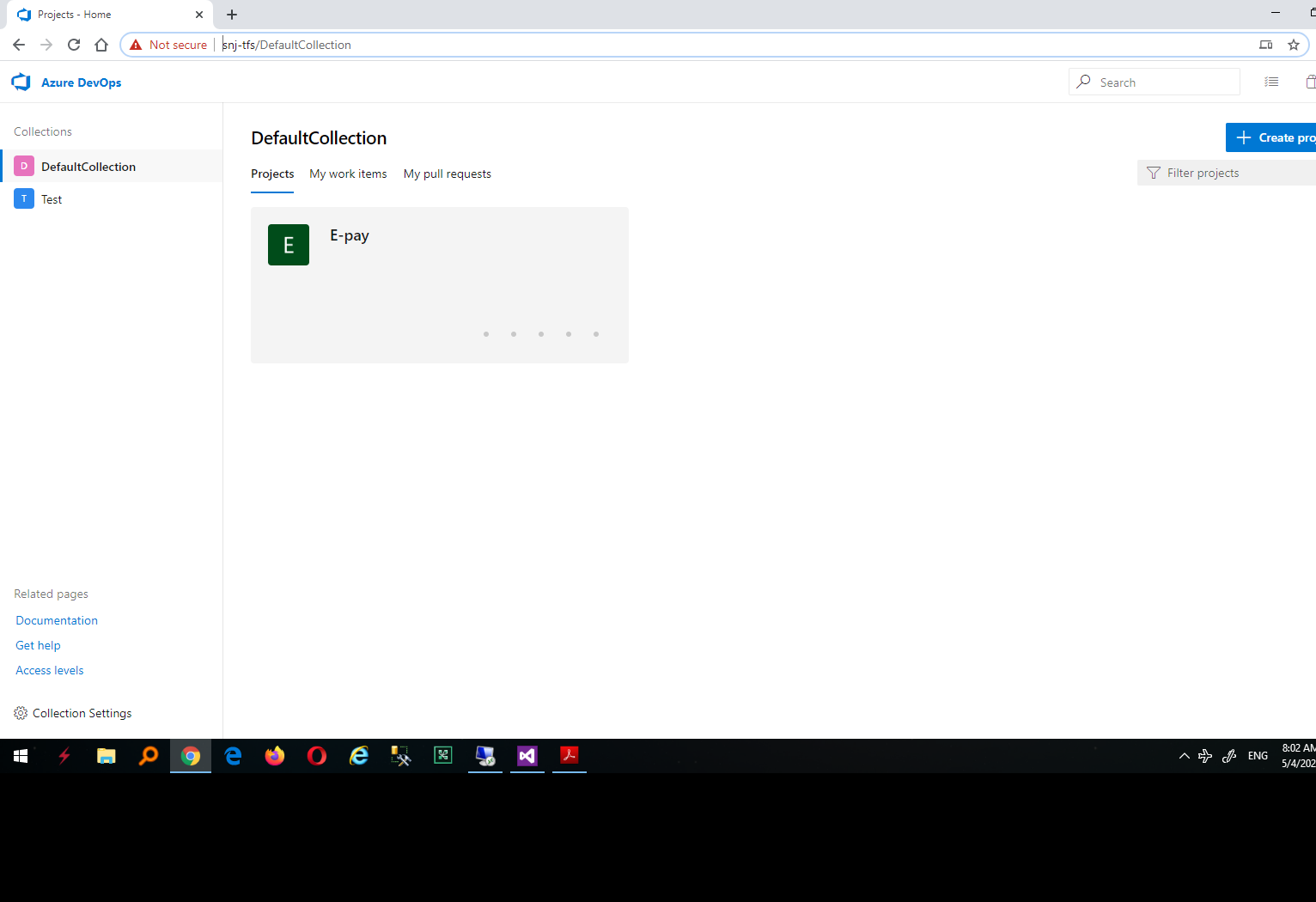The height and width of the screenshot is (902, 1316).
Task: Open Adobe Acrobat from the taskbar
Action: (570, 756)
